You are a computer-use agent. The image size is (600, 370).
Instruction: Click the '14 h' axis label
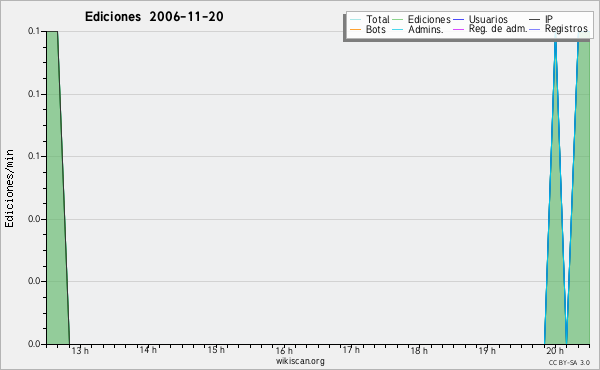coord(148,350)
